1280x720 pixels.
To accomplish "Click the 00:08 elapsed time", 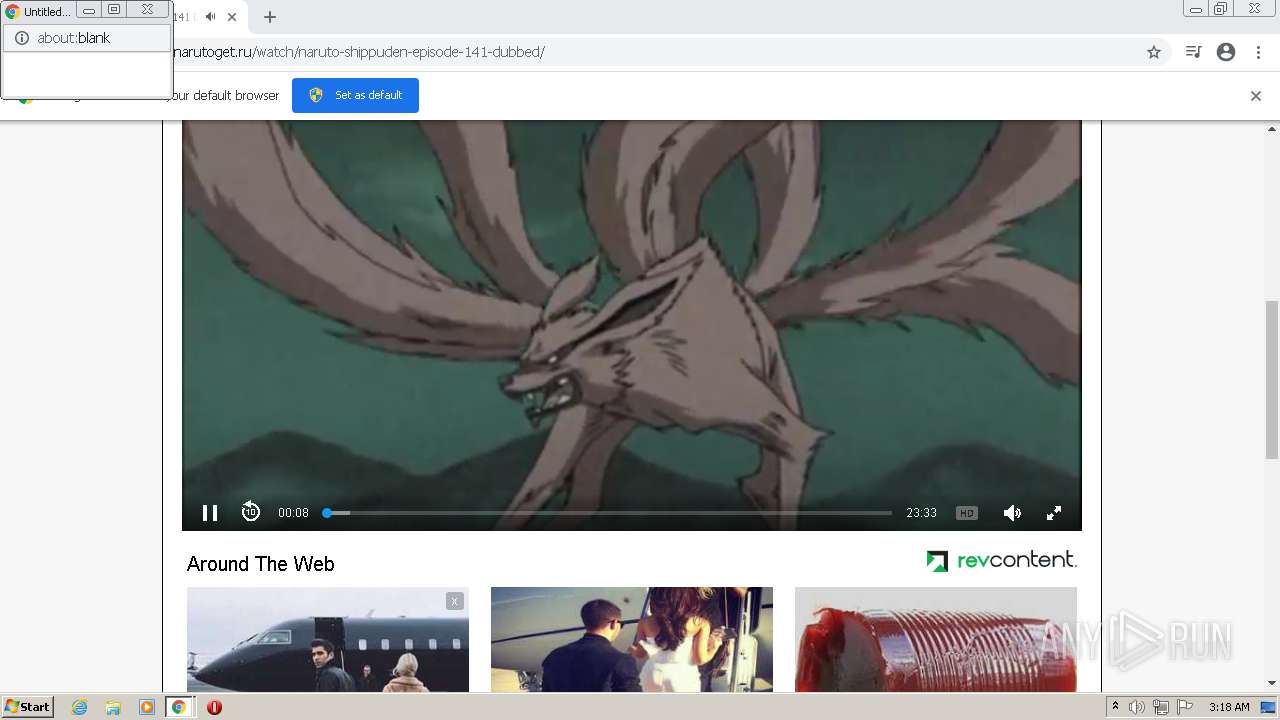I will pyautogui.click(x=293, y=513).
